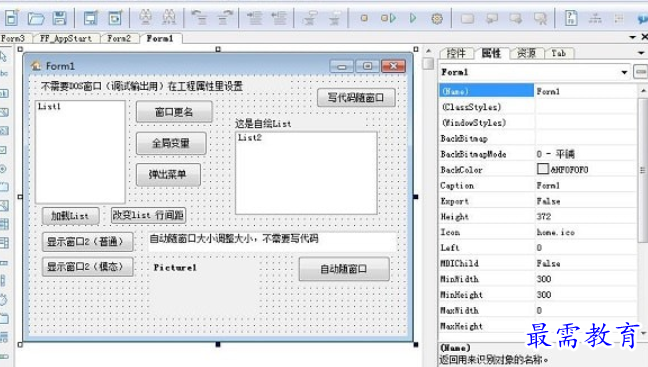Image resolution: width=648 pixels, height=367 pixels.
Task: Select the (Name) property row
Action: pos(538,91)
